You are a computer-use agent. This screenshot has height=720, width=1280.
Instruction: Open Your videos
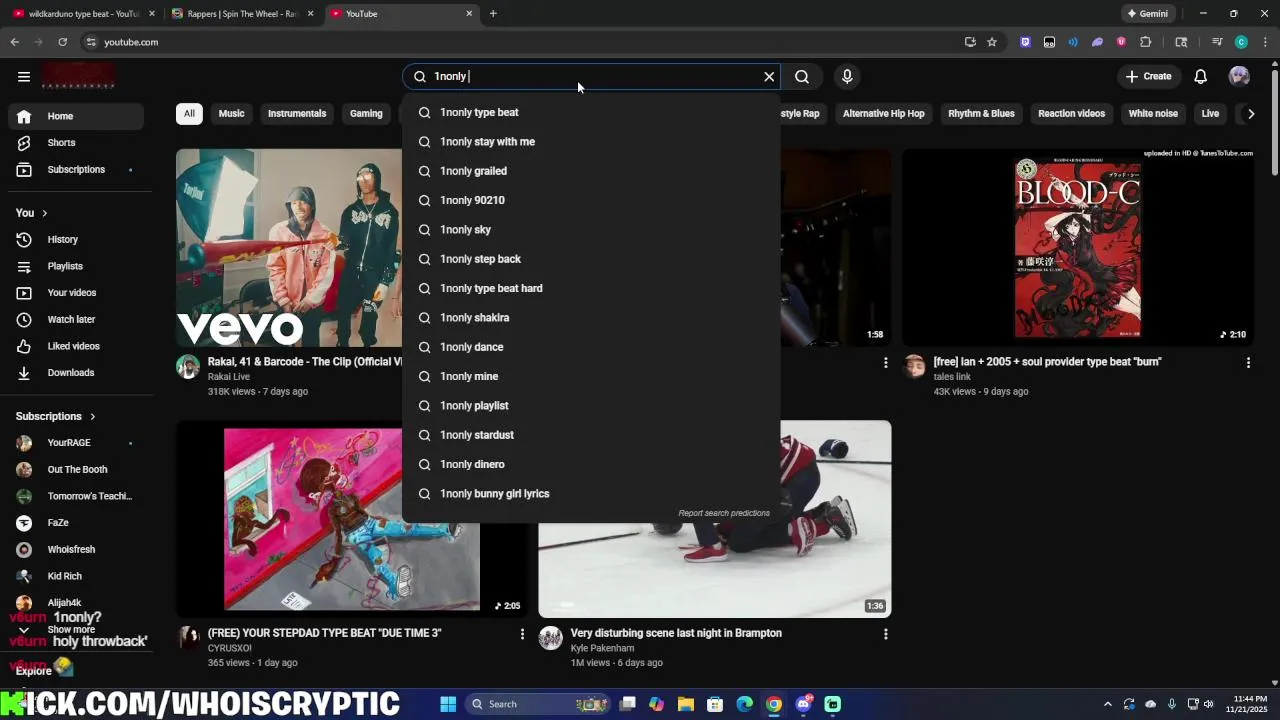point(76,293)
